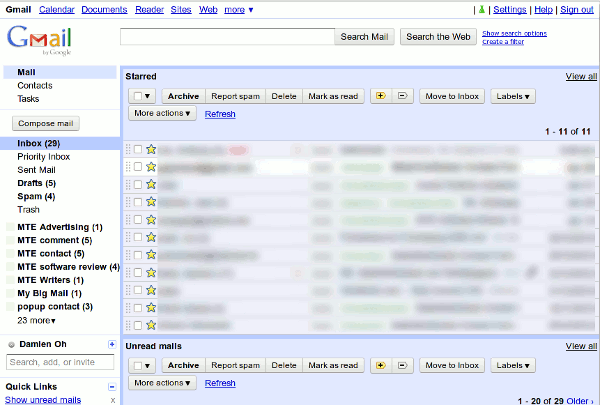The height and width of the screenshot is (405, 600).
Task: Archive selected in Starred section
Action: 184,96
